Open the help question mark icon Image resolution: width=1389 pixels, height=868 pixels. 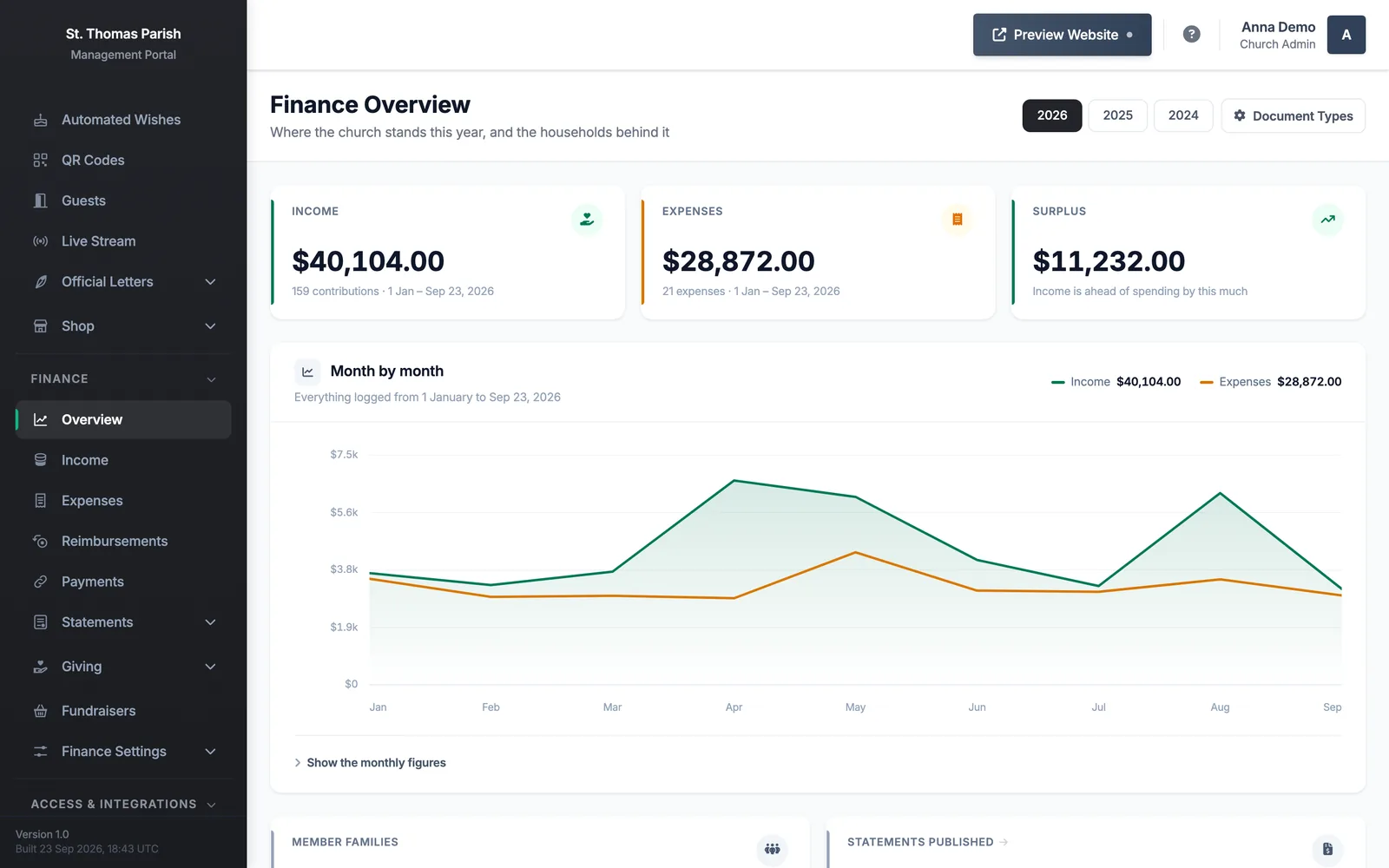point(1192,35)
